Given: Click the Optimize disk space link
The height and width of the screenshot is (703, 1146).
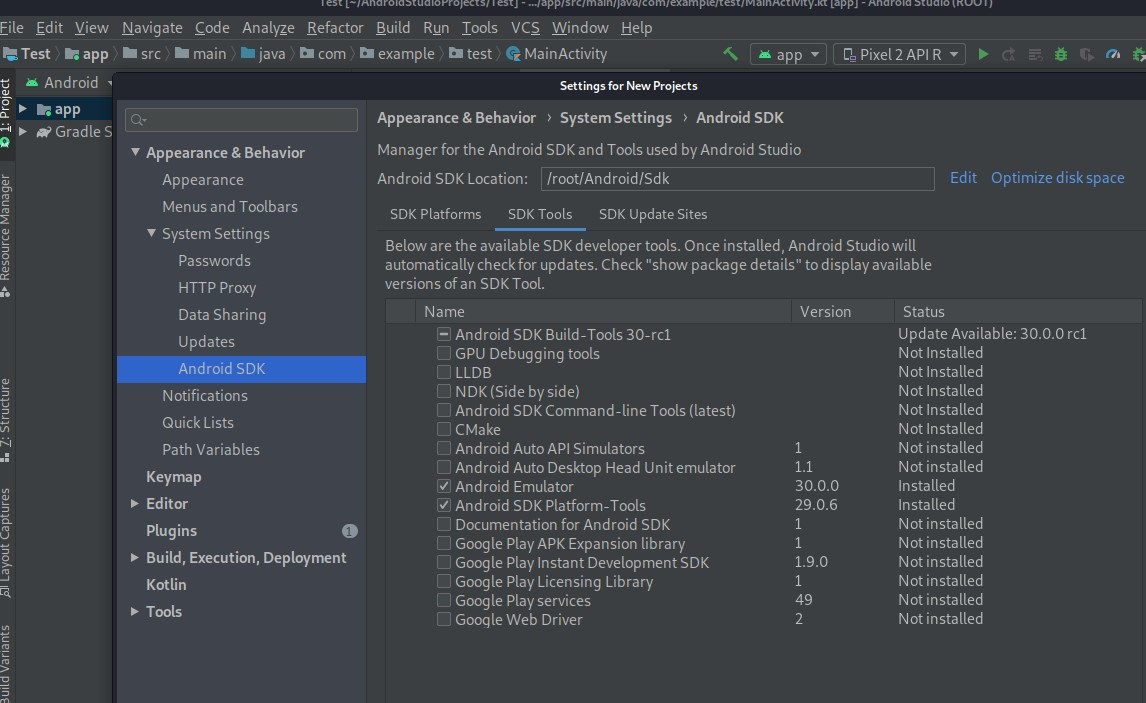Looking at the screenshot, I should (1057, 178).
